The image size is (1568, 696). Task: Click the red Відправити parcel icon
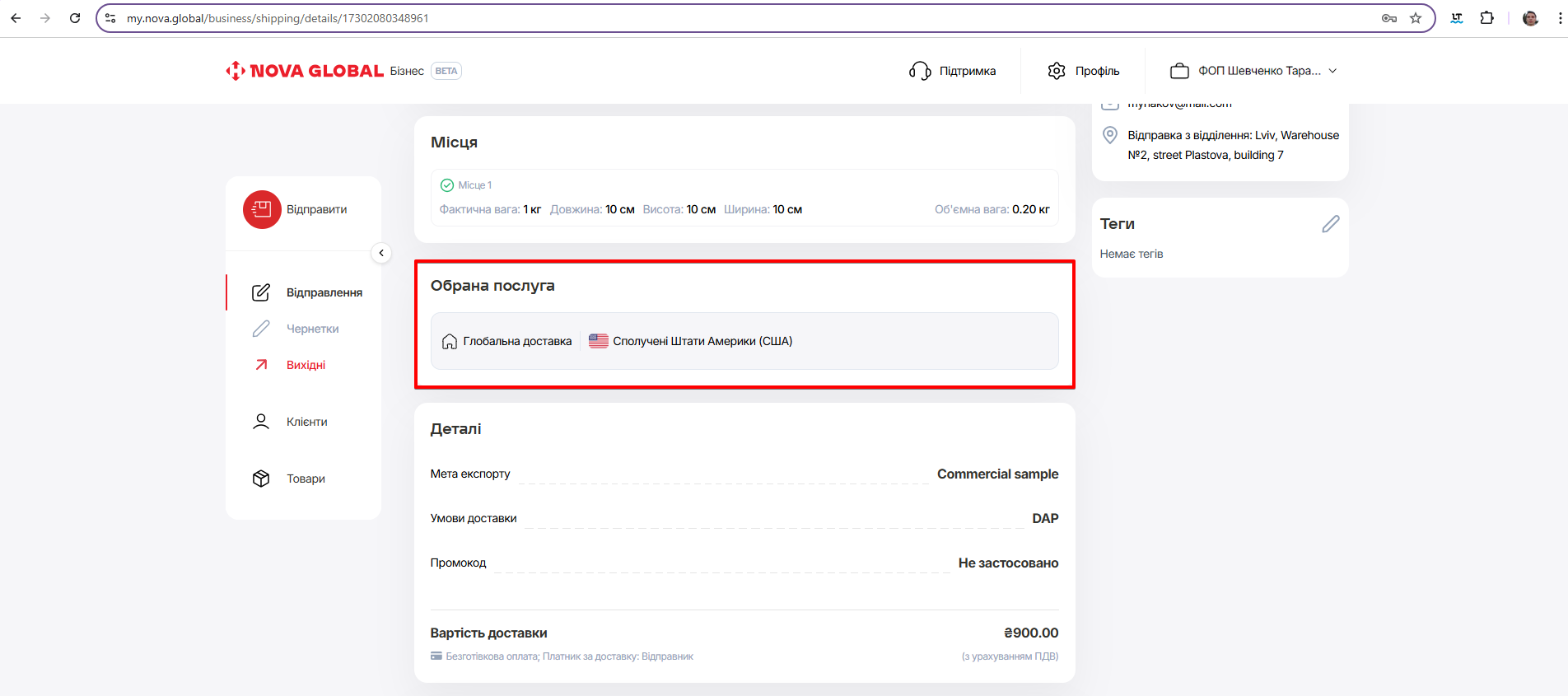click(x=262, y=209)
